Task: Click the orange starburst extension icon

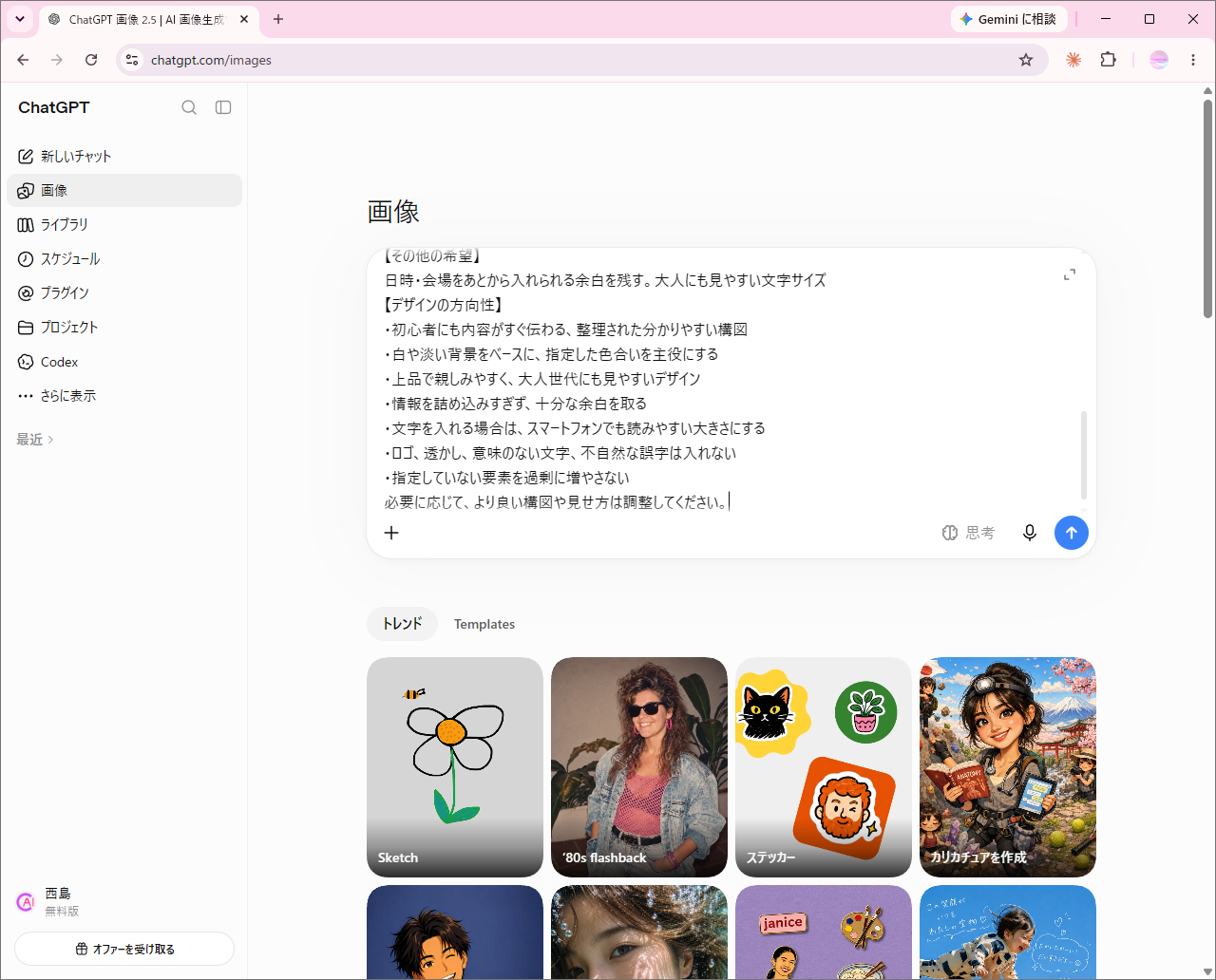Action: tap(1073, 60)
